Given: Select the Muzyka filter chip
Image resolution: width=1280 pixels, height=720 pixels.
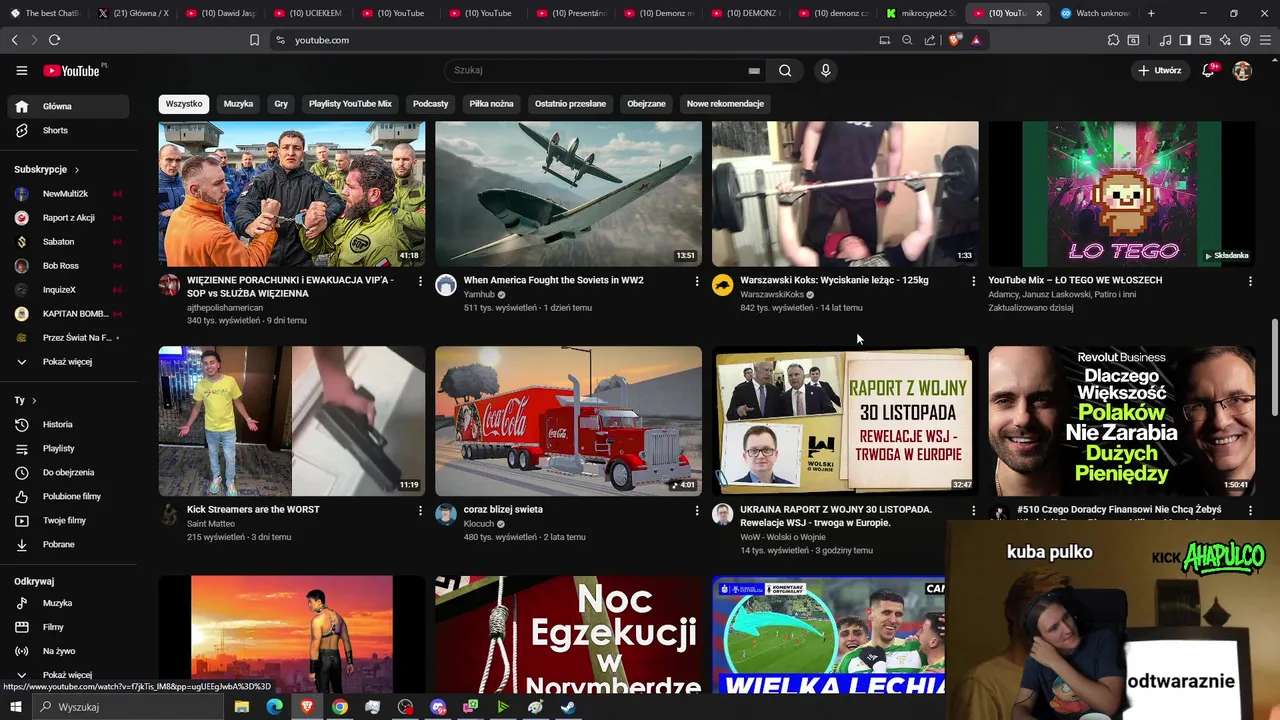Looking at the screenshot, I should tap(238, 104).
